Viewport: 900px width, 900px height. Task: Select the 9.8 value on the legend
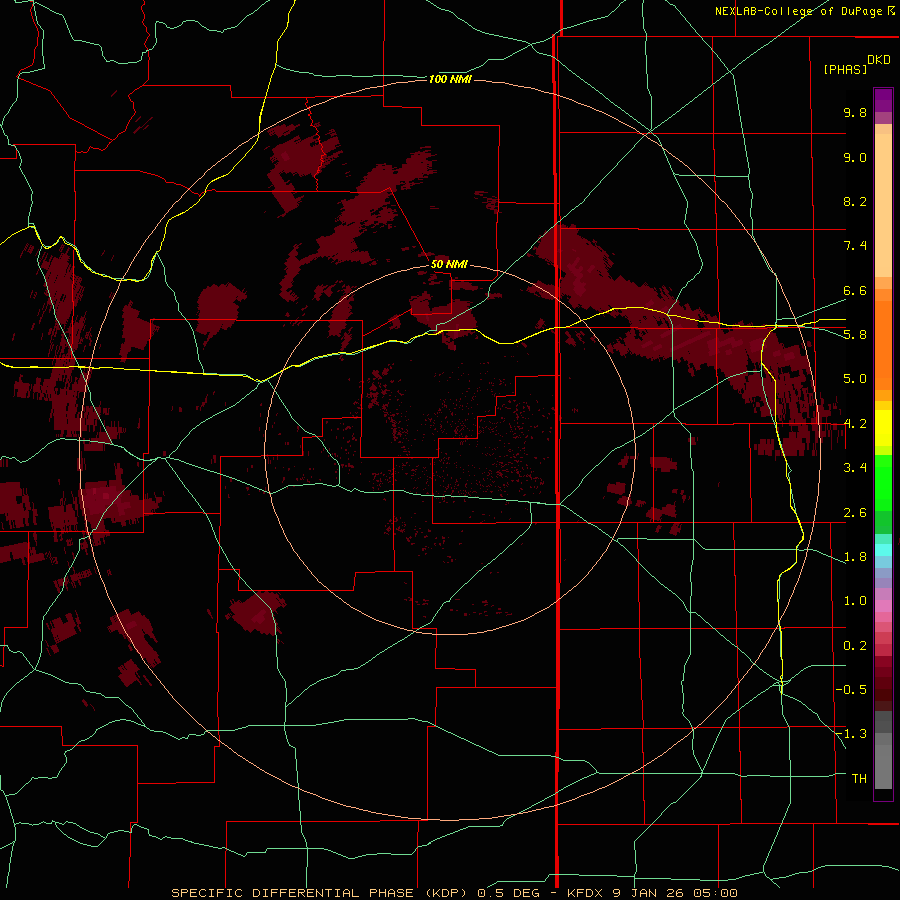tap(855, 112)
